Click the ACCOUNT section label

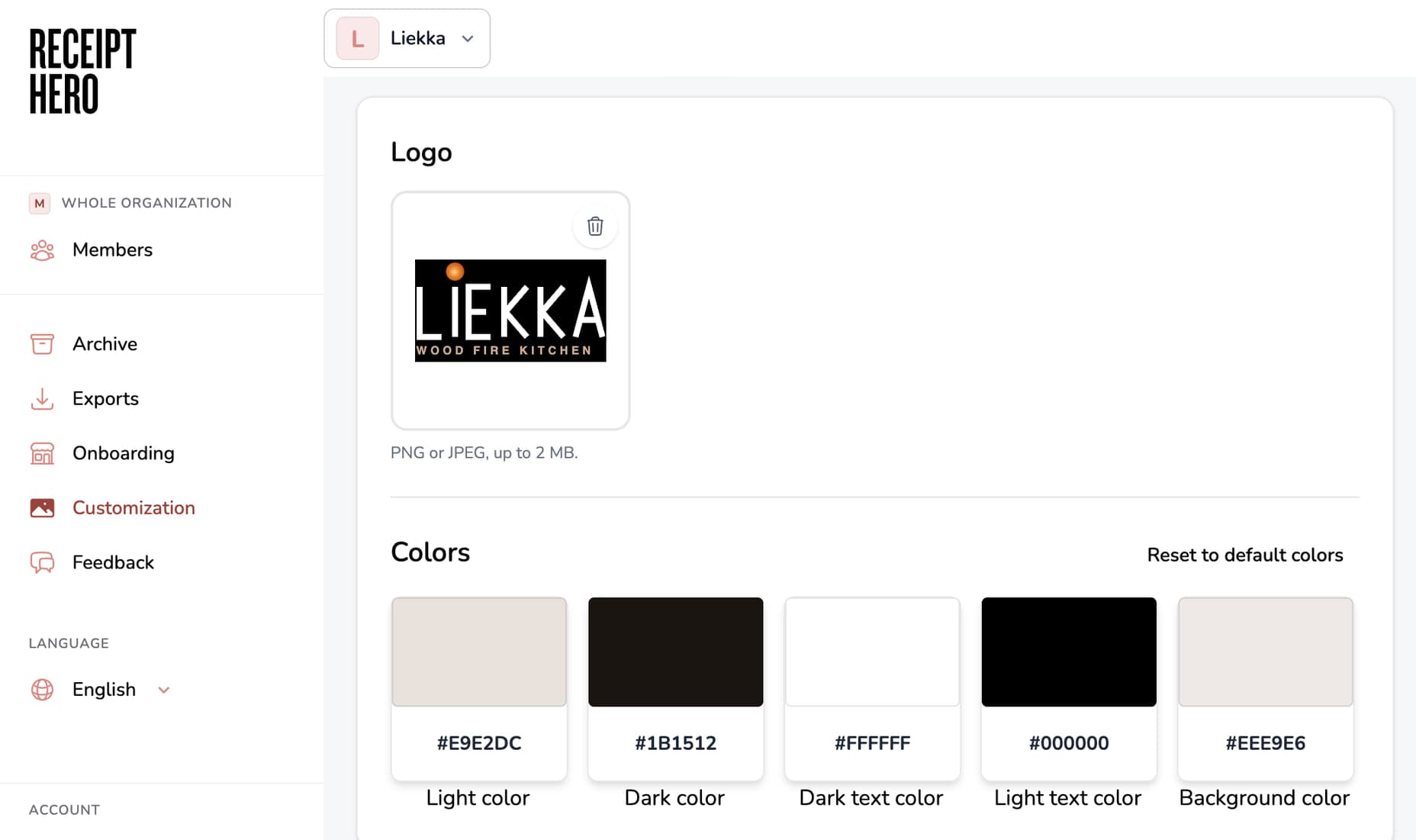point(64,809)
